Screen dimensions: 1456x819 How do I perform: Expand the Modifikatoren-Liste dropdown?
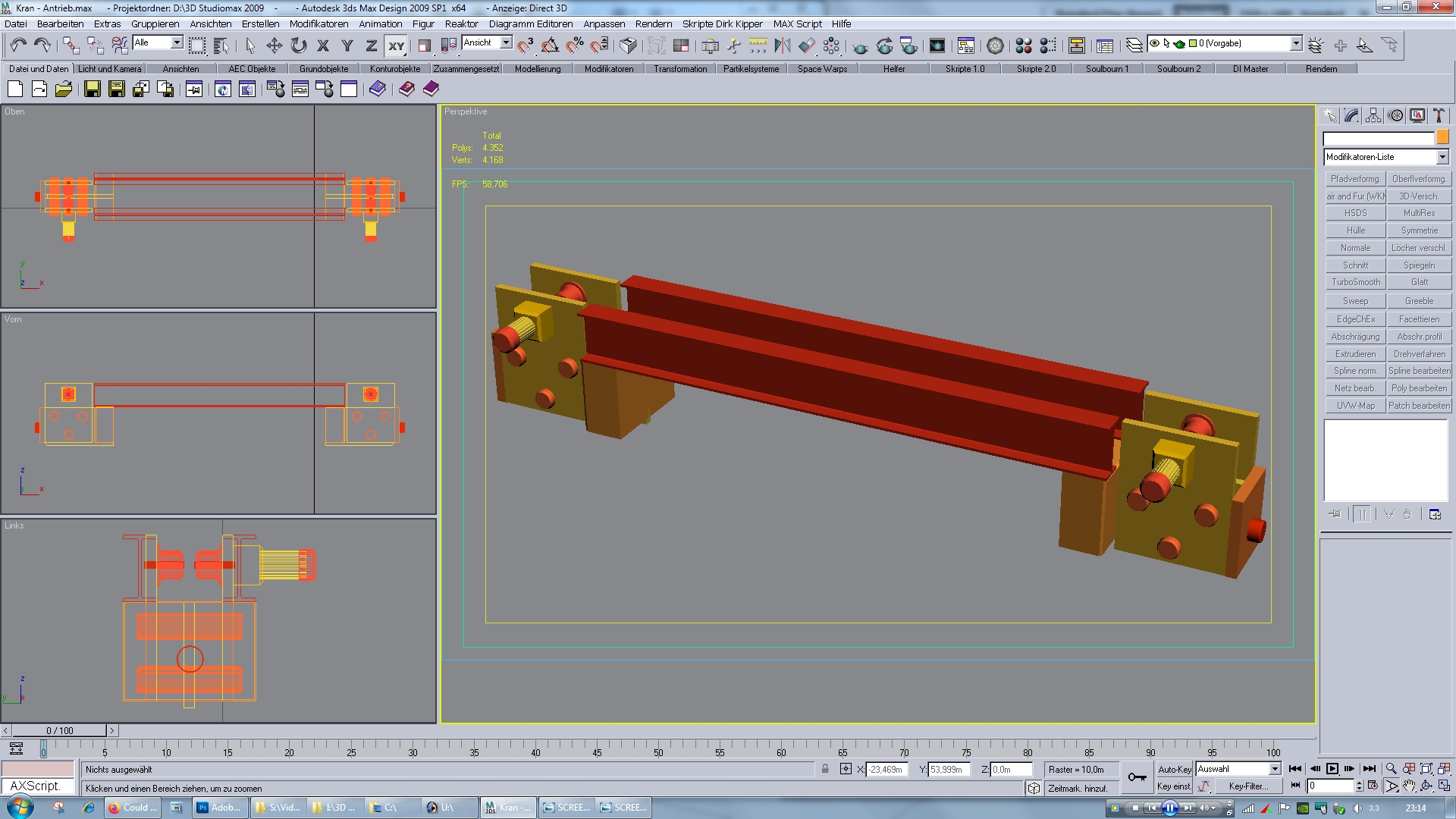(1442, 157)
